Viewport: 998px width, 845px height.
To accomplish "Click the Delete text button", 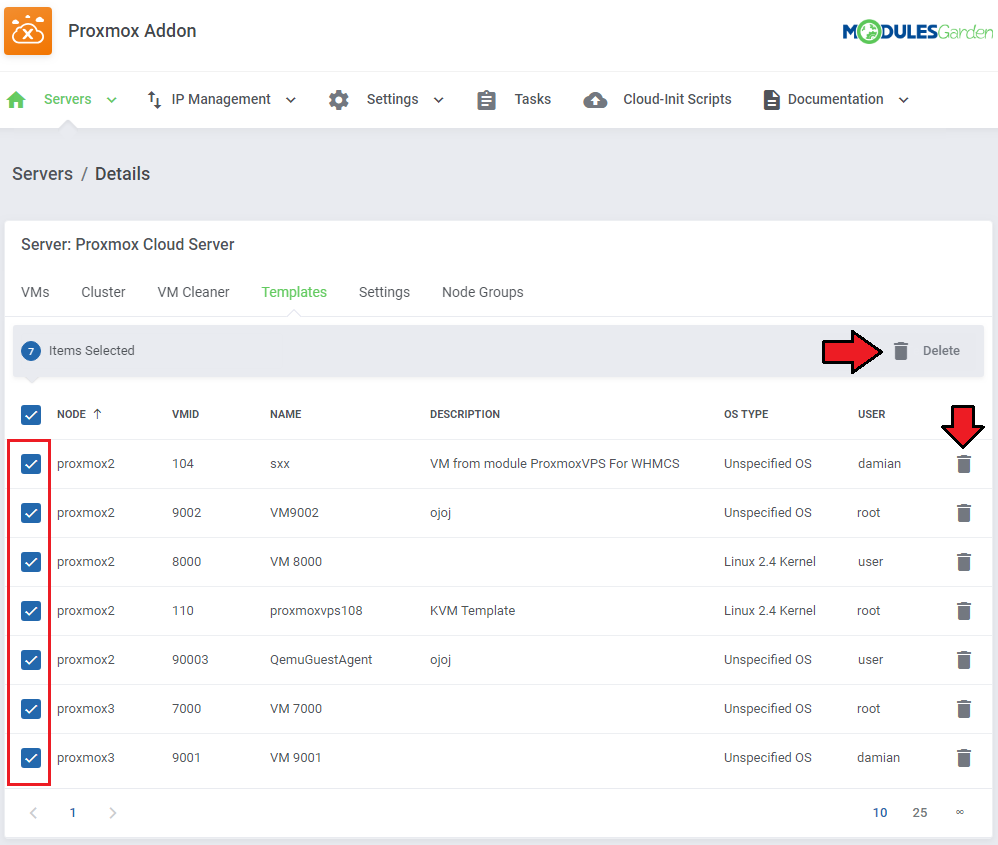I will pos(941,351).
